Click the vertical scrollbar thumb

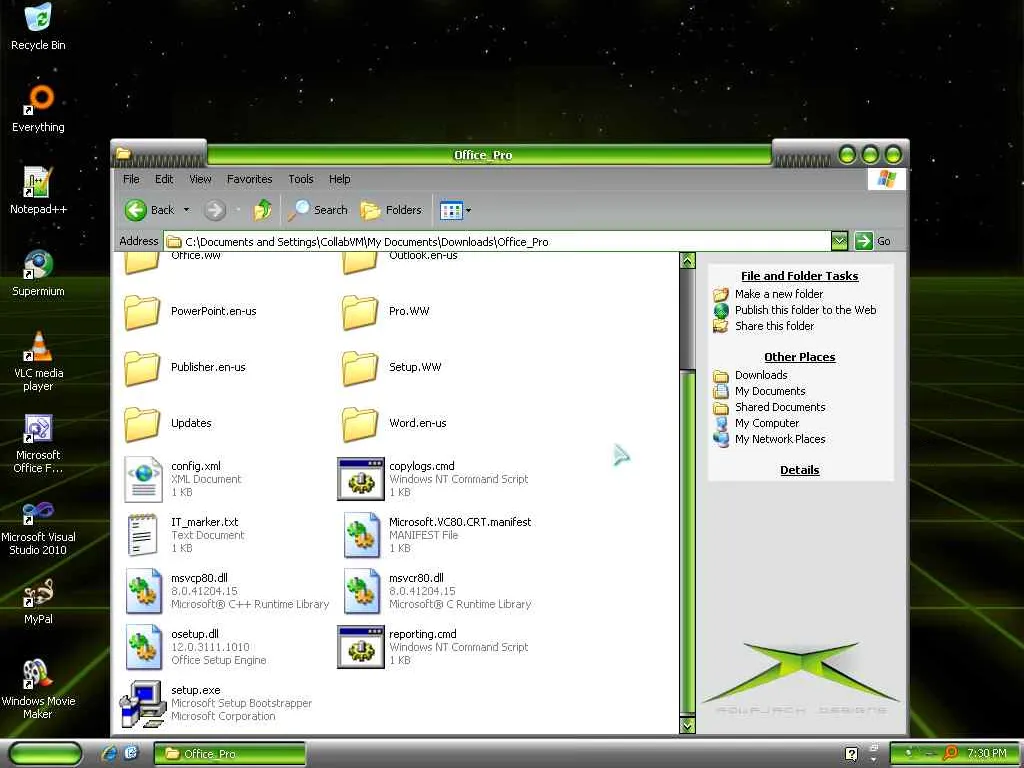pos(687,541)
